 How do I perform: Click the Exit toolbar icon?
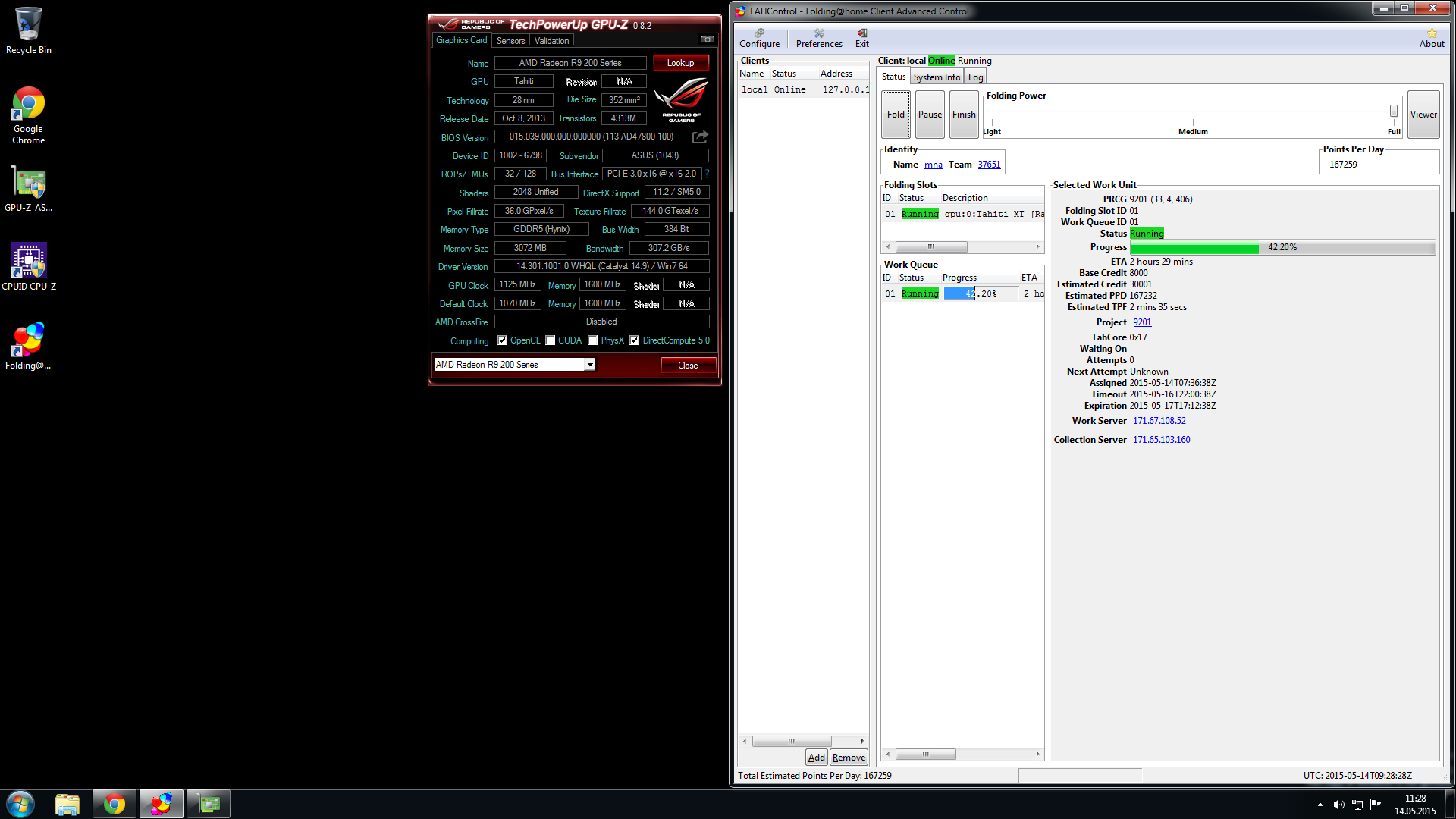(862, 37)
